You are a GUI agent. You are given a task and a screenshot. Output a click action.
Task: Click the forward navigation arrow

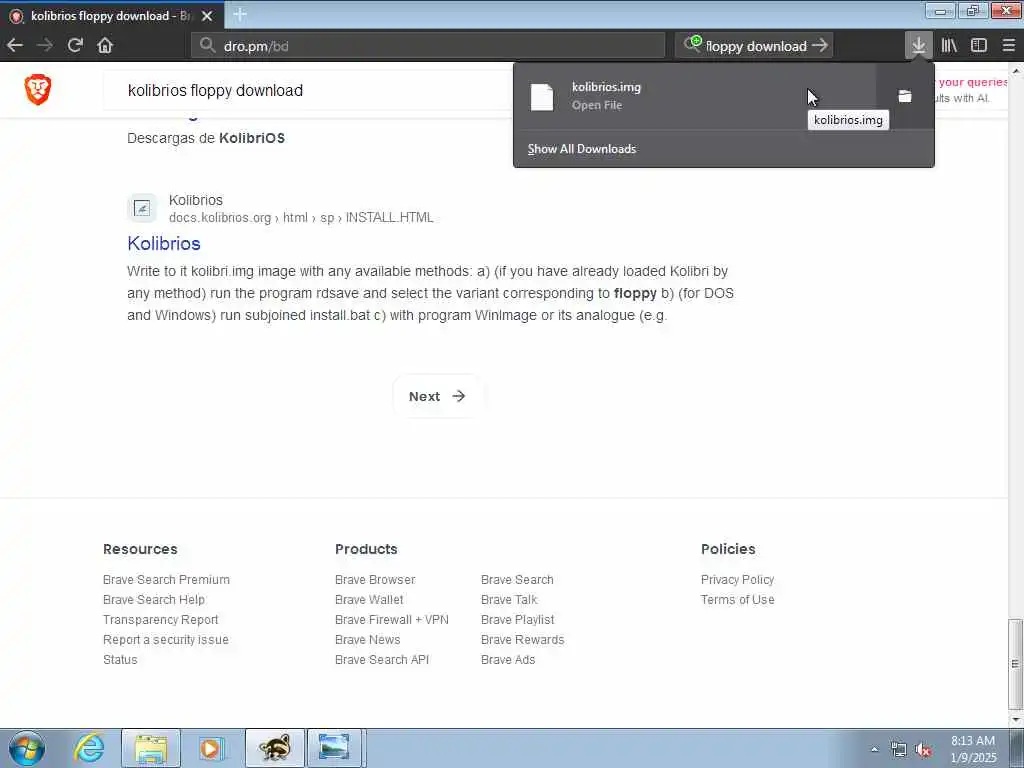pyautogui.click(x=45, y=45)
